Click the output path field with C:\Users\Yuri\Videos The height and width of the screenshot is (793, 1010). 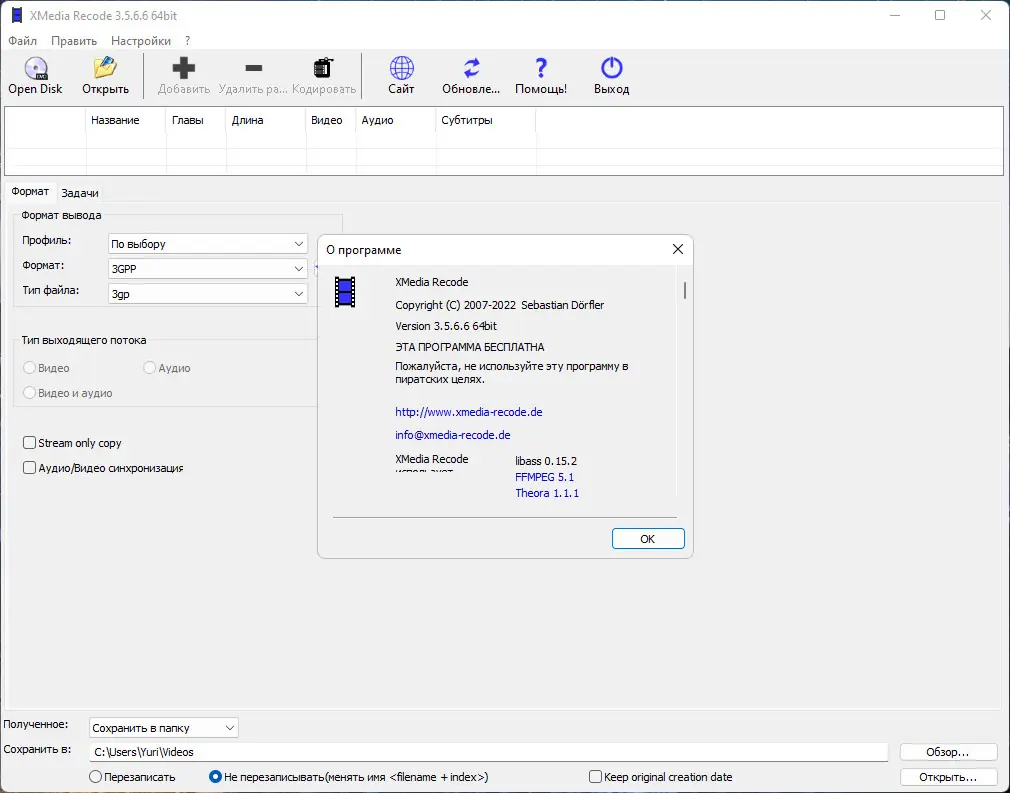point(490,751)
